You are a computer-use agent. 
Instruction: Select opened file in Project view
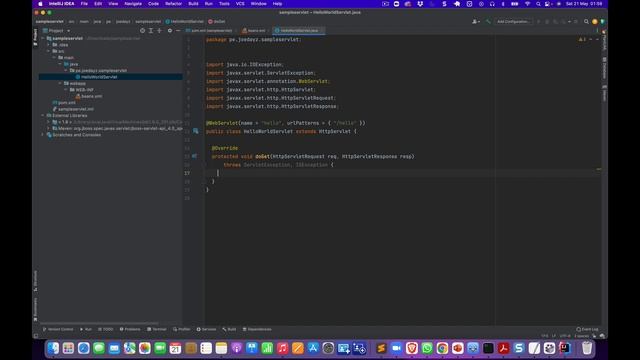tap(142, 31)
